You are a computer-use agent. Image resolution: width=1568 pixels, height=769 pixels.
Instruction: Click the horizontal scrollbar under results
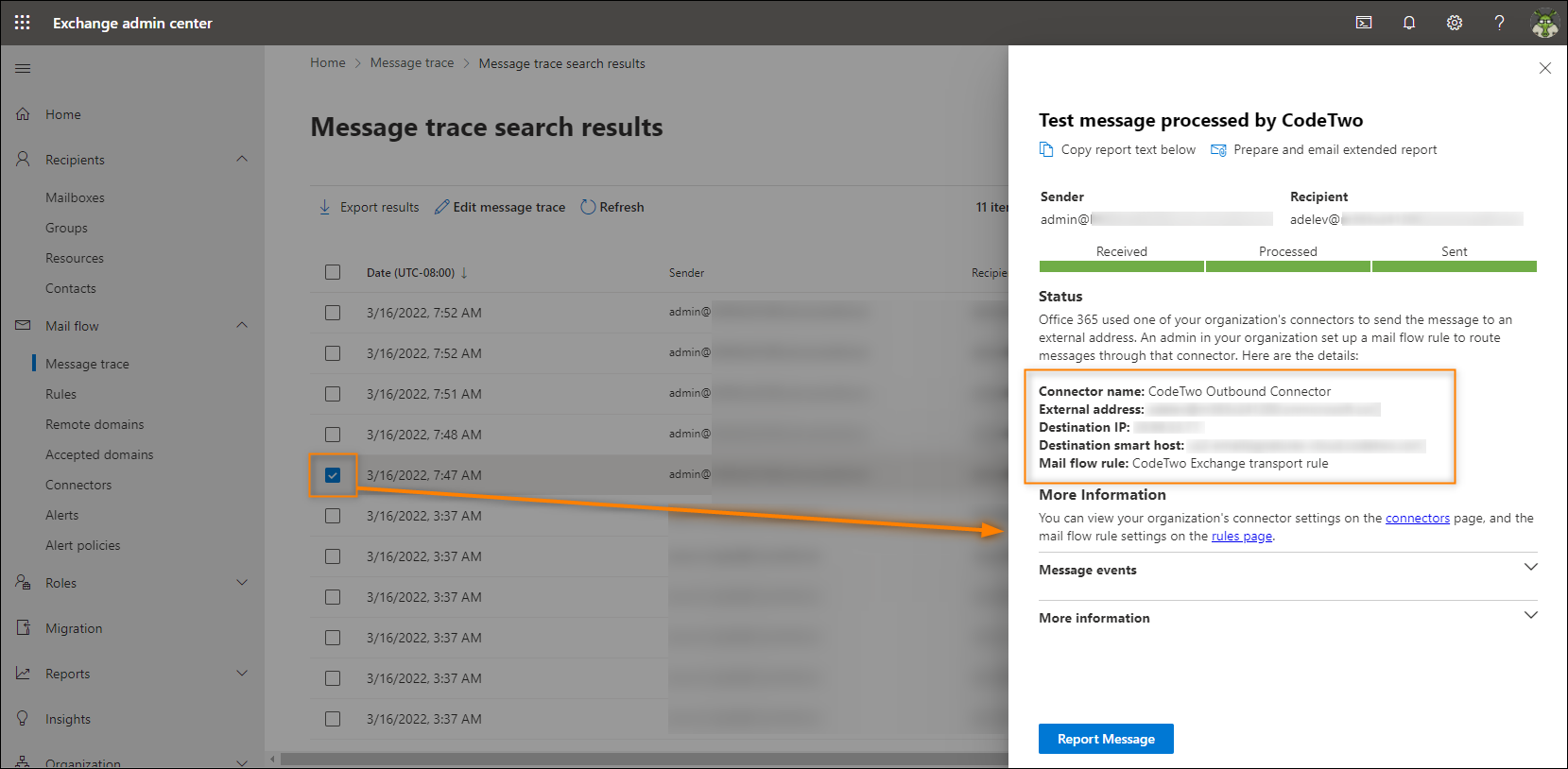(x=643, y=759)
